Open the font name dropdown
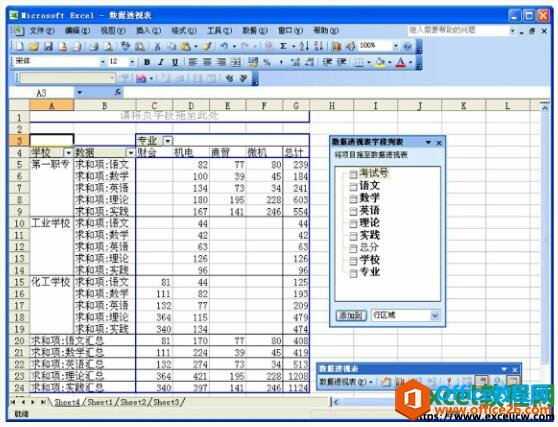 pos(102,62)
